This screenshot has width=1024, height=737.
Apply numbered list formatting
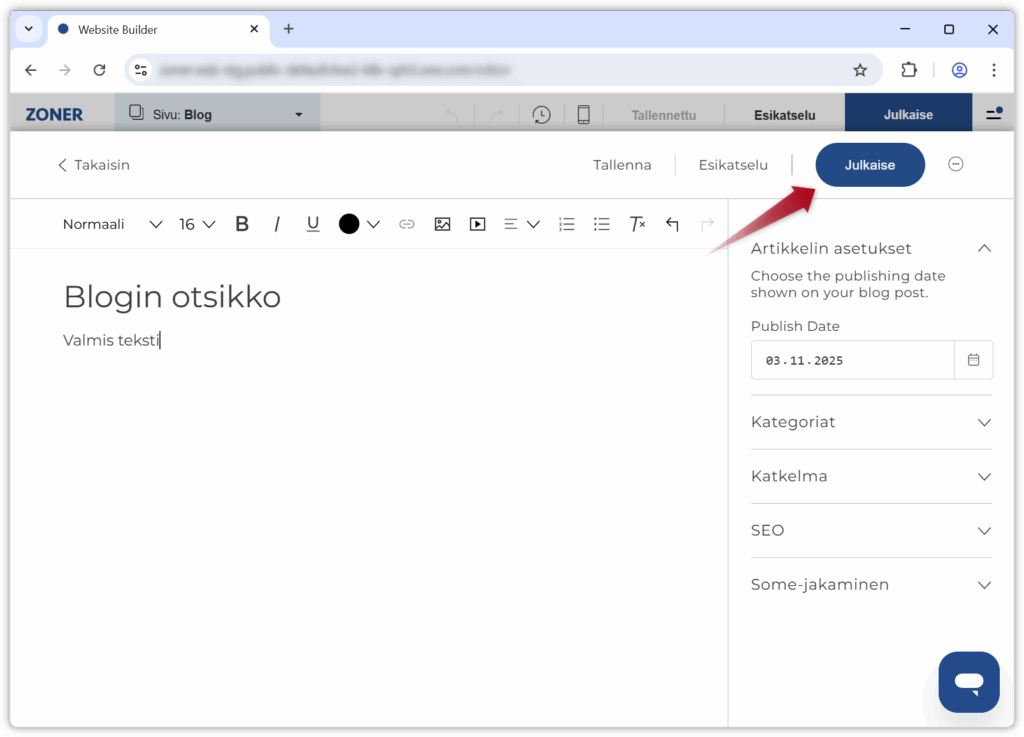coord(566,224)
